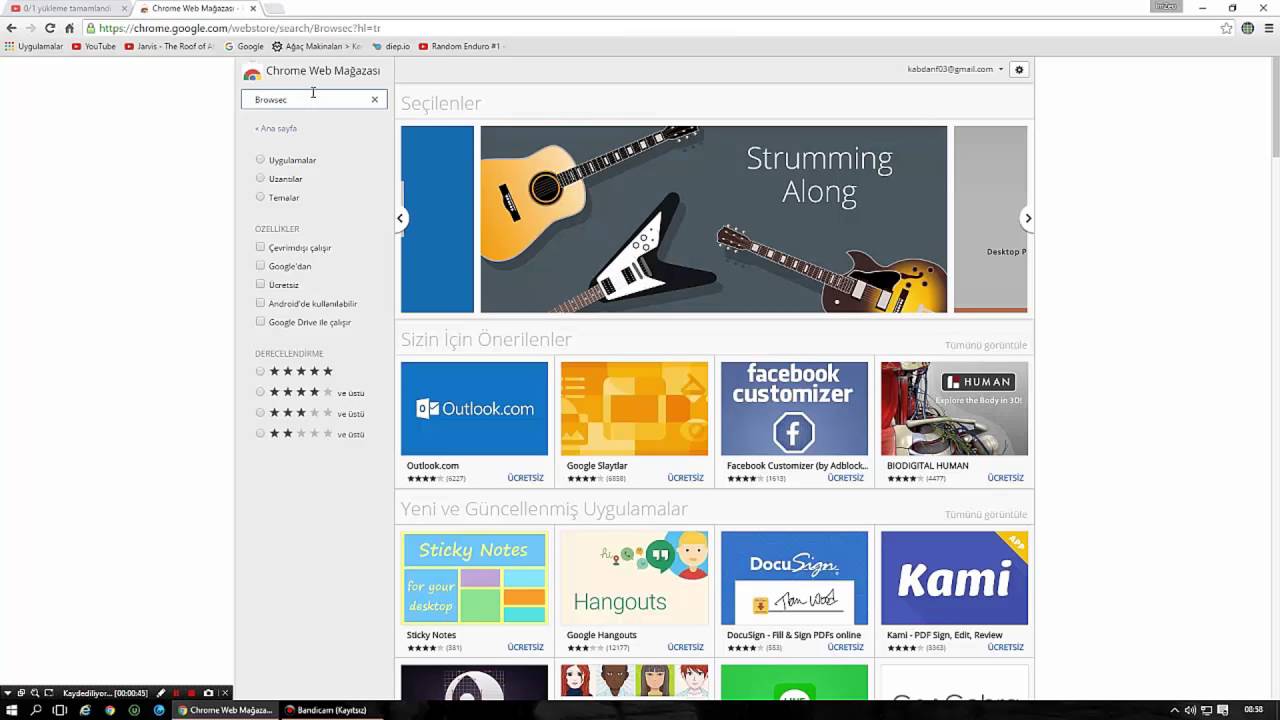Check Android'de kullanılabilir checkbox
This screenshot has height=720, width=1280.
(260, 303)
